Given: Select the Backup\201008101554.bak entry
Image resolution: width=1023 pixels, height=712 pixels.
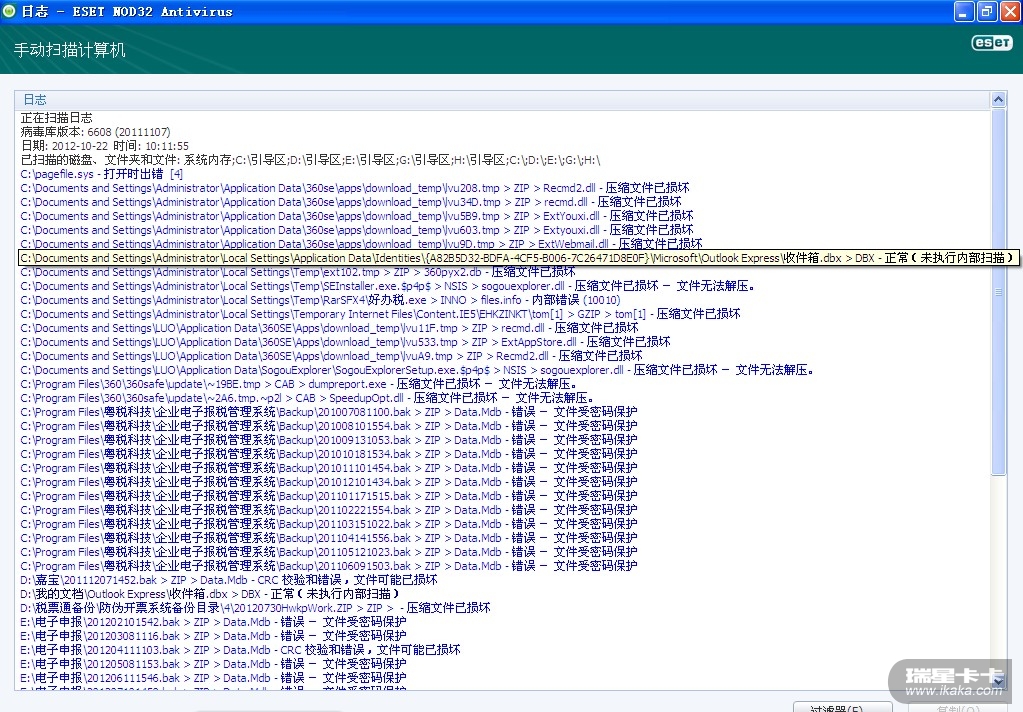Looking at the screenshot, I should click(328, 427).
